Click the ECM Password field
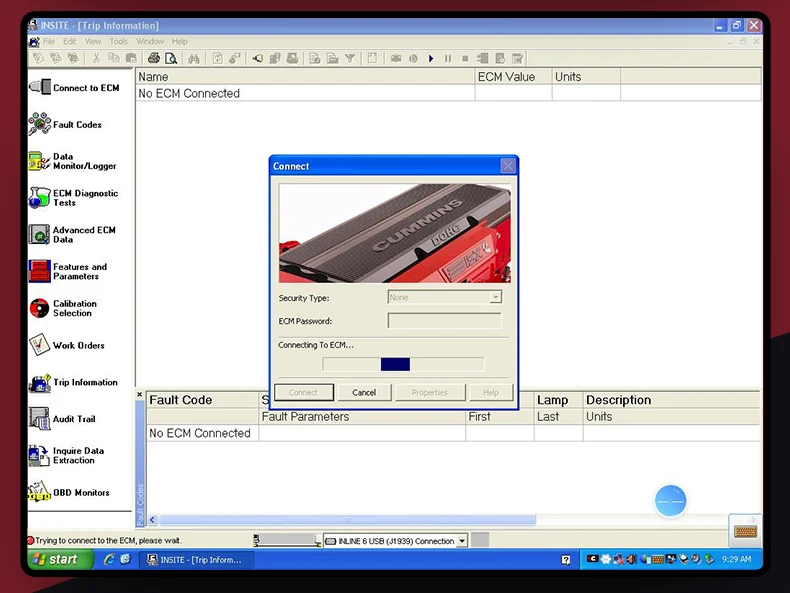The image size is (790, 593). (x=444, y=320)
